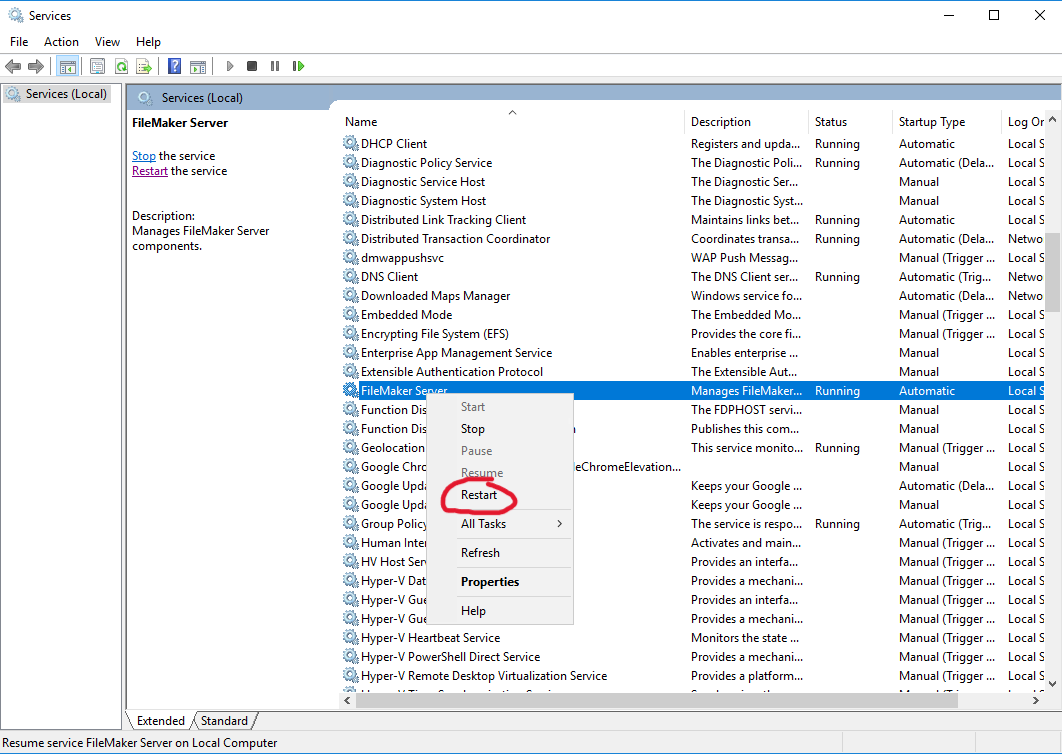Sort by the Status column header
This screenshot has width=1062, height=754.
point(851,122)
